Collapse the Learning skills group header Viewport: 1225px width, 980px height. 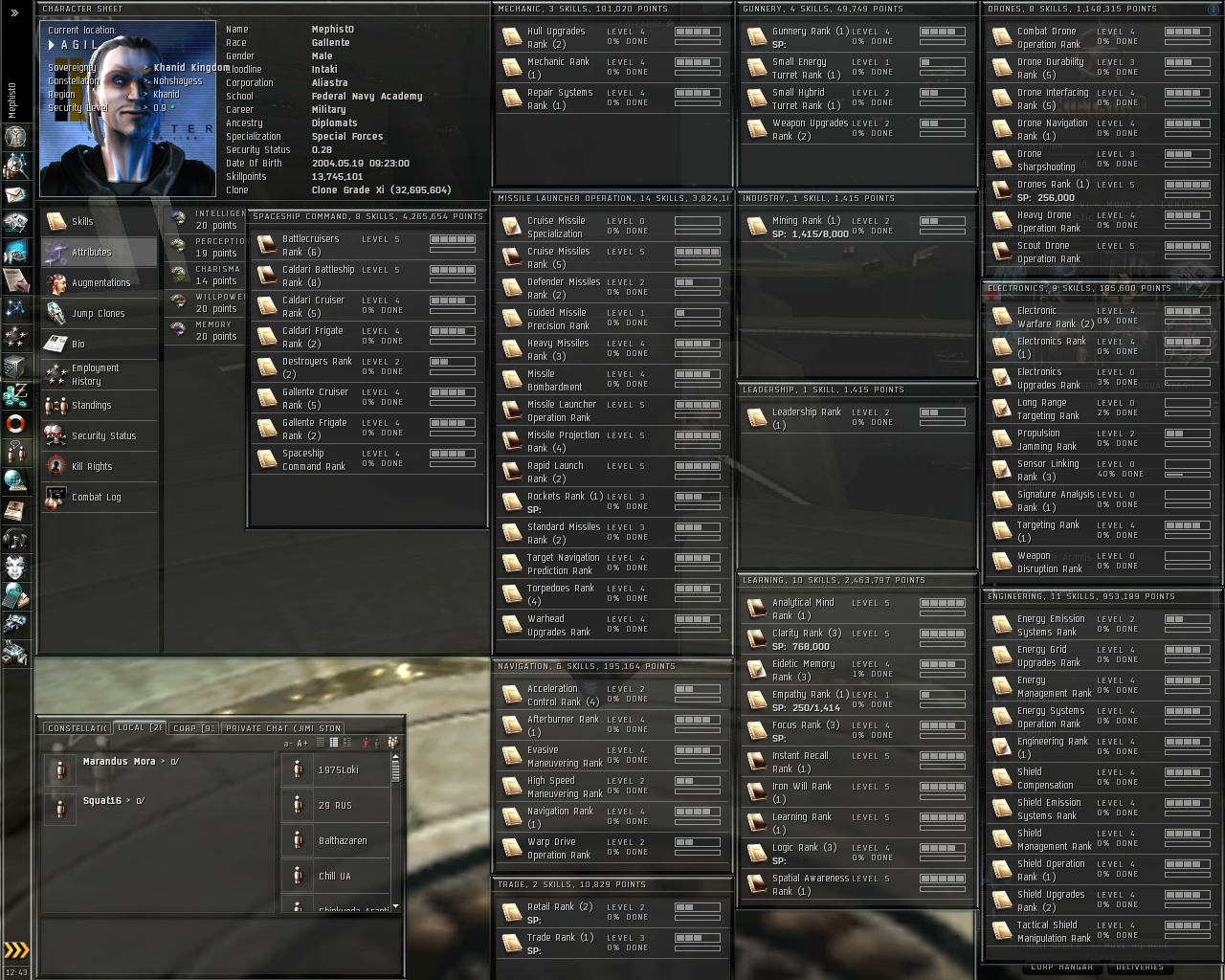858,580
